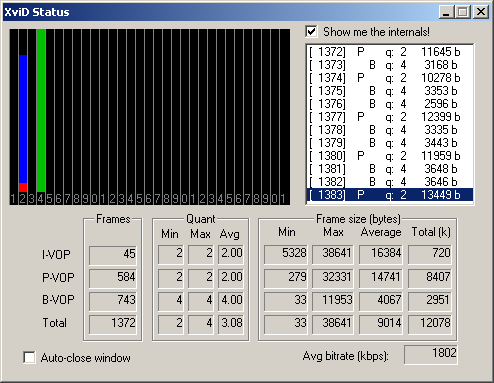Select frame 1382 row with 3646 b

pyautogui.click(x=389, y=182)
